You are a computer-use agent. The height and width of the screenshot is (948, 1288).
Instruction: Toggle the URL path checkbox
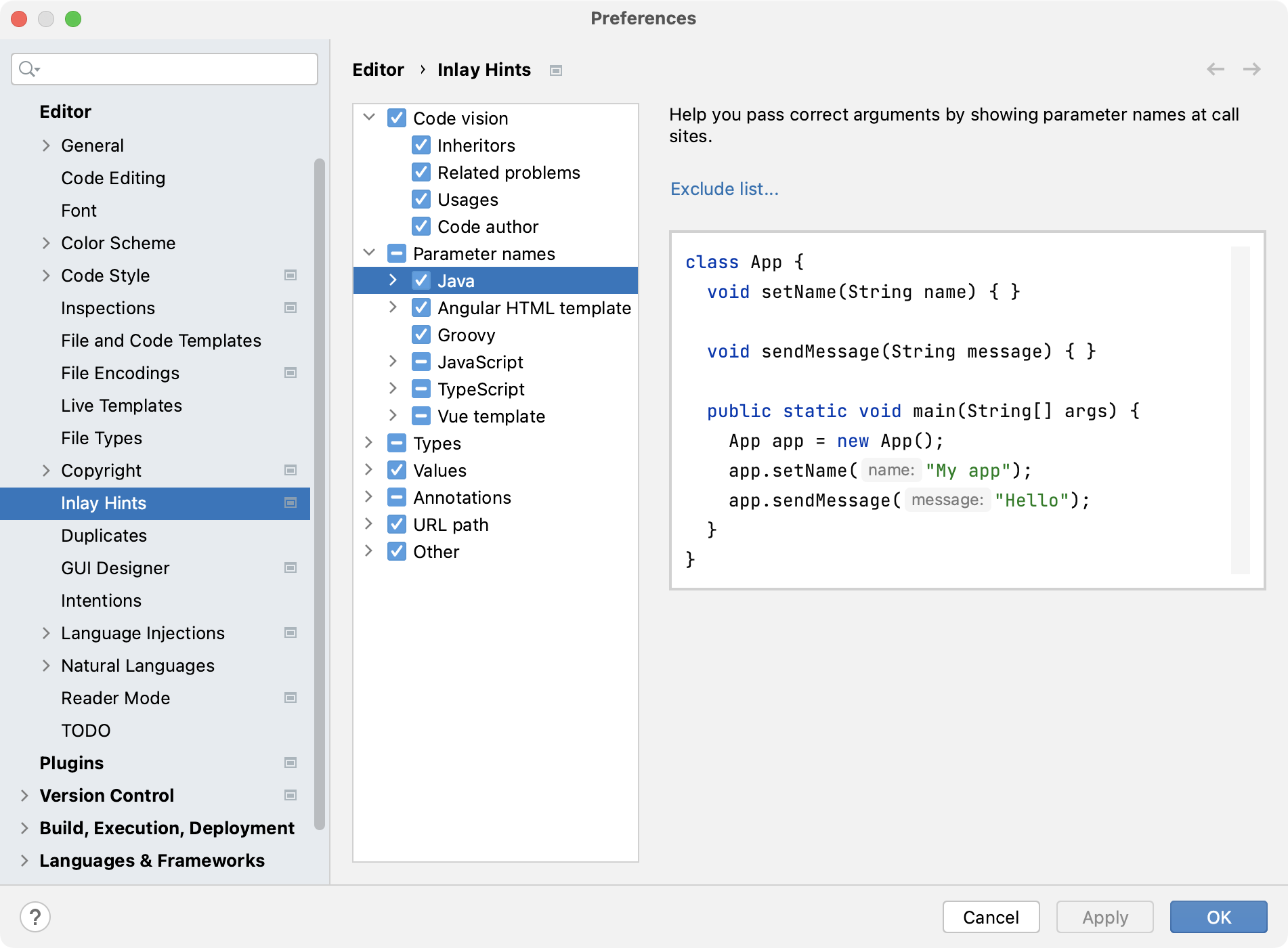[x=397, y=524]
